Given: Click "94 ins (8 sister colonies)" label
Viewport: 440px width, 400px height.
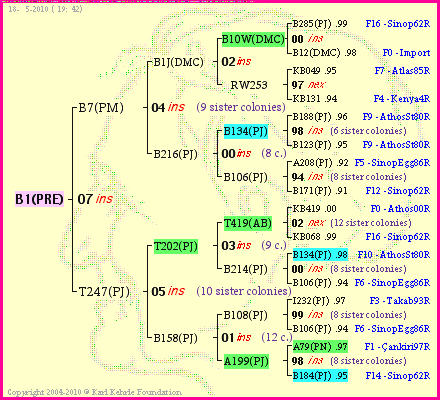Looking at the screenshot, I should tap(349, 177).
